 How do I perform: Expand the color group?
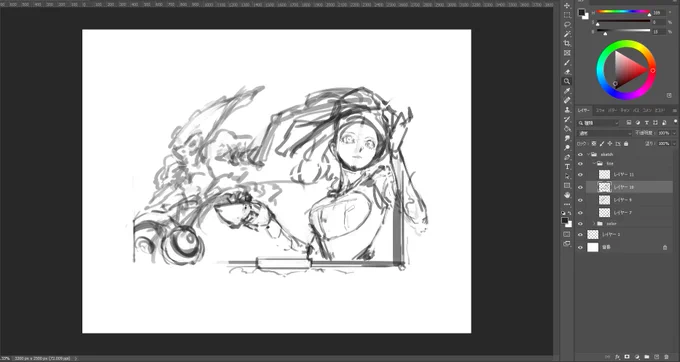tap(594, 224)
